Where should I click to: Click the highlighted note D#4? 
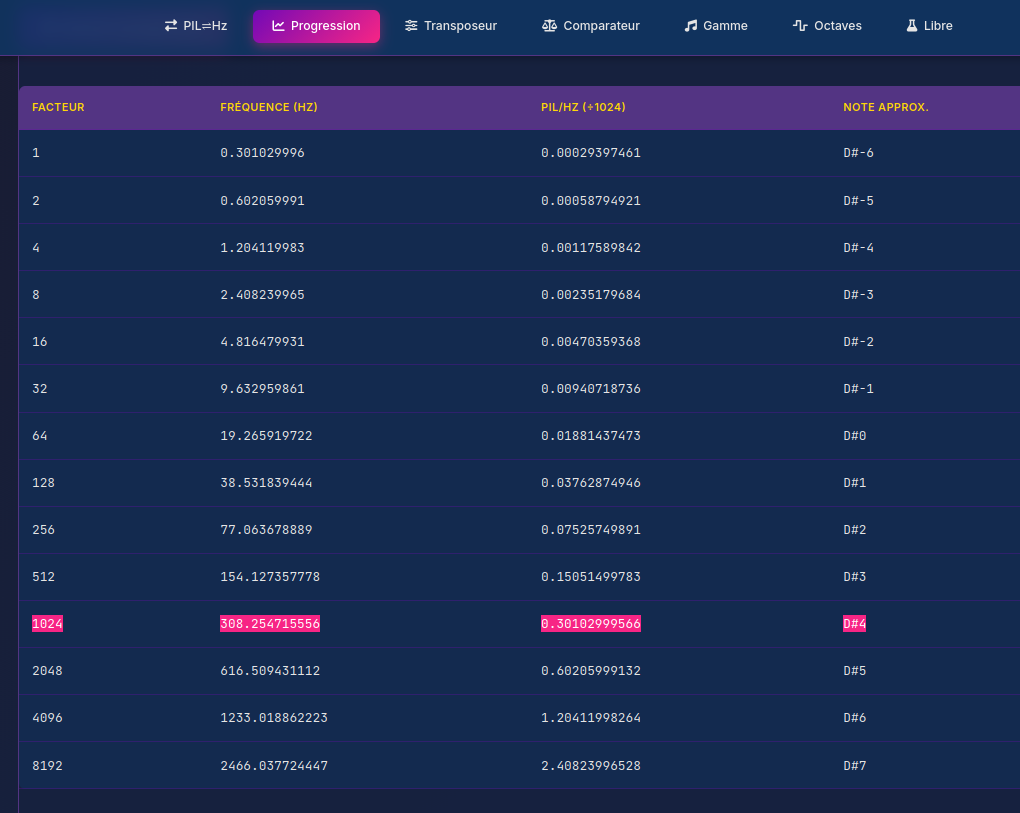pos(854,624)
